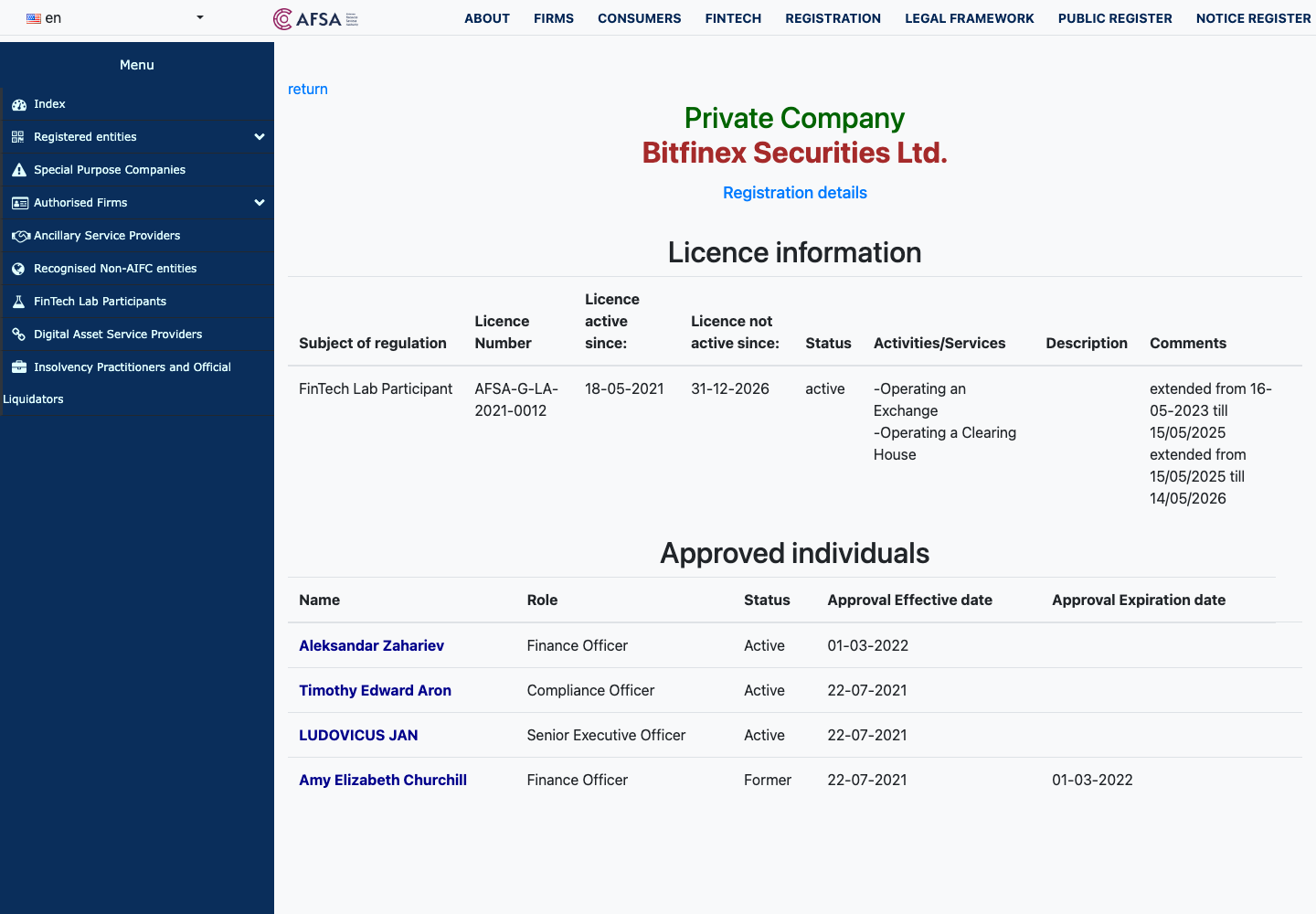The height and width of the screenshot is (914, 1316).
Task: Open the ABOUT menu
Action: 487,18
